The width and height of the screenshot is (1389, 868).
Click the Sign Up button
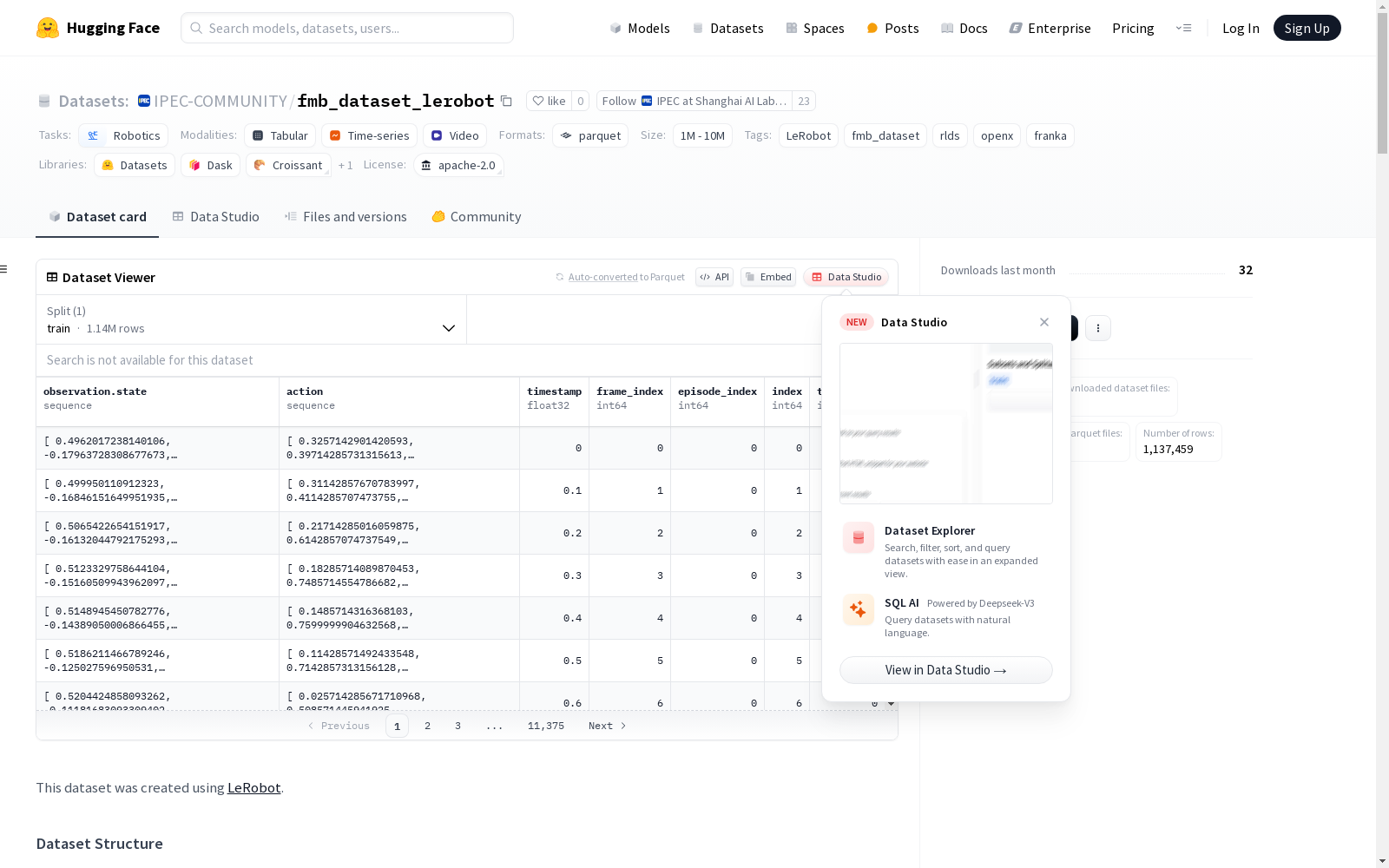(x=1307, y=28)
